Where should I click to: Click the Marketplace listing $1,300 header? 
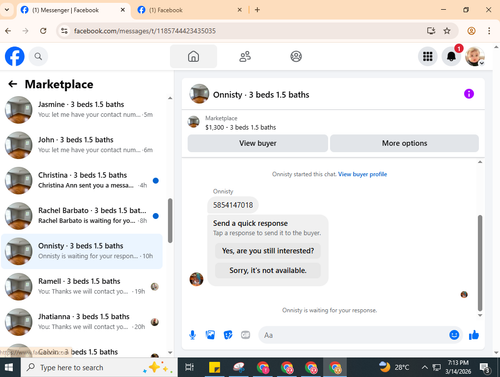[240, 127]
